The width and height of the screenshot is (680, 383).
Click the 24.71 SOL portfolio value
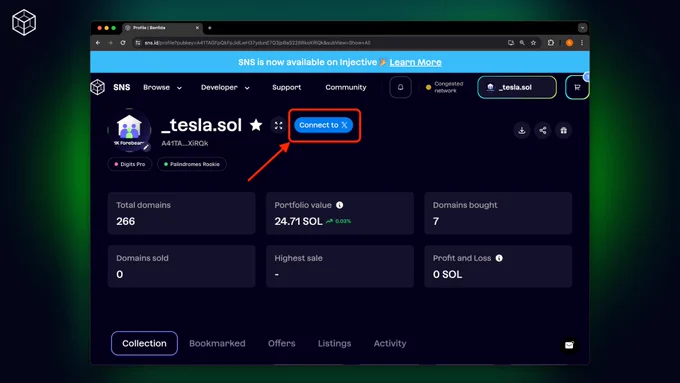tap(298, 221)
